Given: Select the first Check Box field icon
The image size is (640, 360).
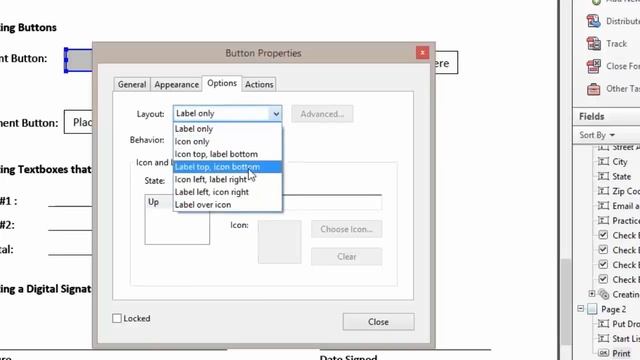Looking at the screenshot, I should tap(603, 235).
